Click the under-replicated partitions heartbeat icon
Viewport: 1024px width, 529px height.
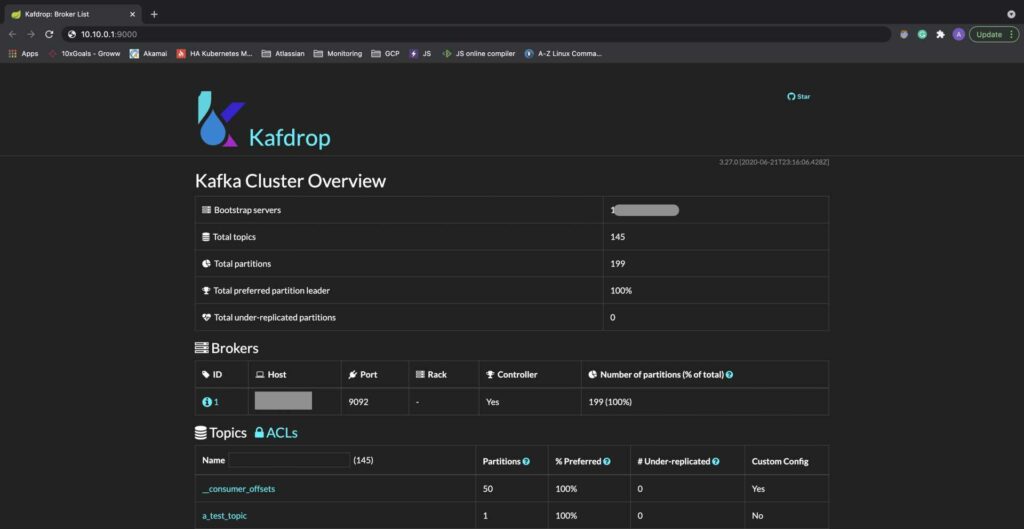point(206,317)
